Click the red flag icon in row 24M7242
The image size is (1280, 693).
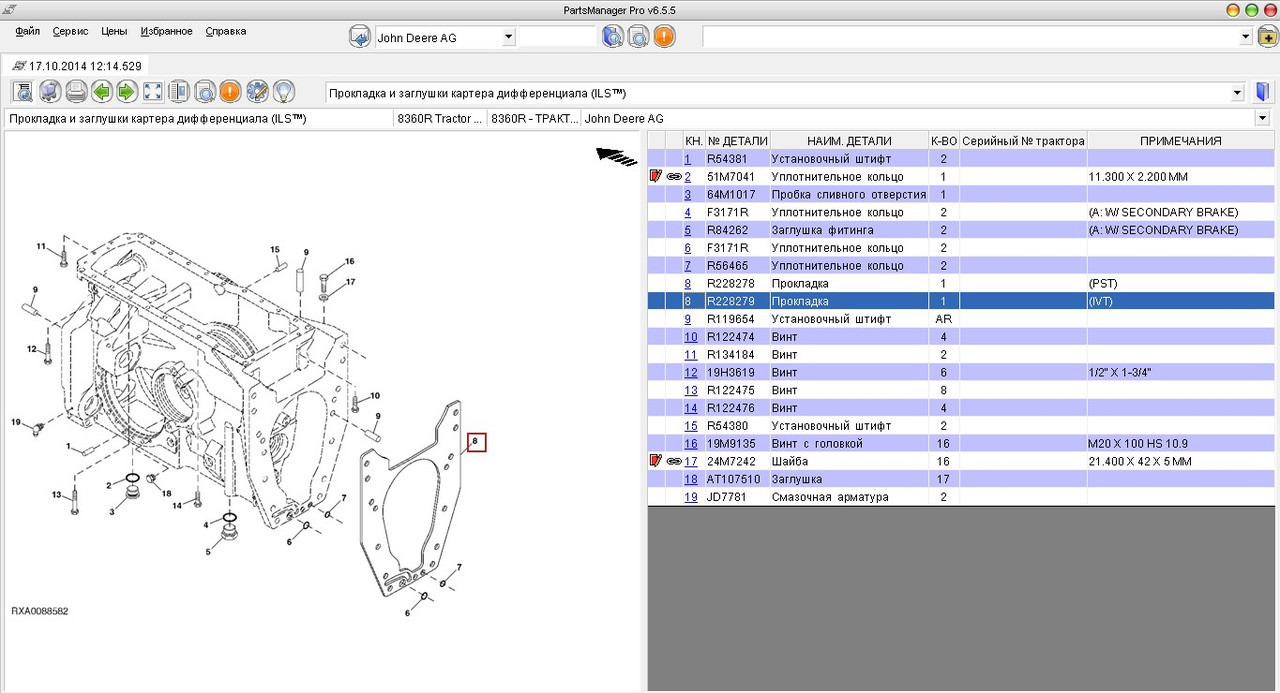pos(656,461)
